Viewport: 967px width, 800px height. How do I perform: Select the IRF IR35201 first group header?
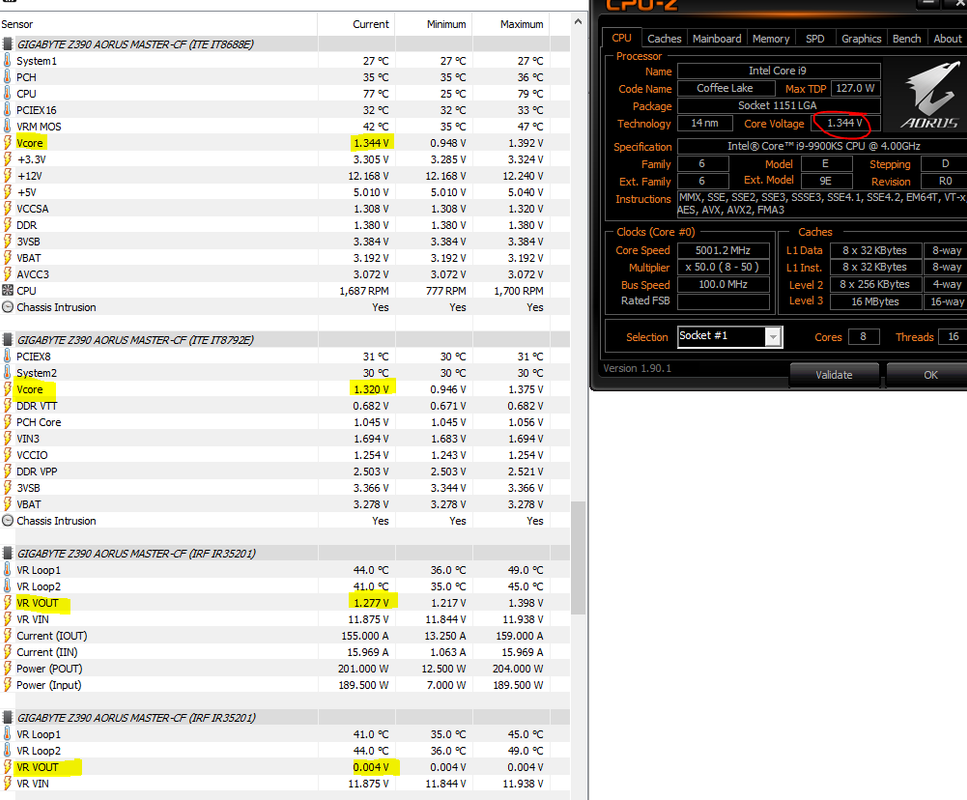(x=136, y=553)
